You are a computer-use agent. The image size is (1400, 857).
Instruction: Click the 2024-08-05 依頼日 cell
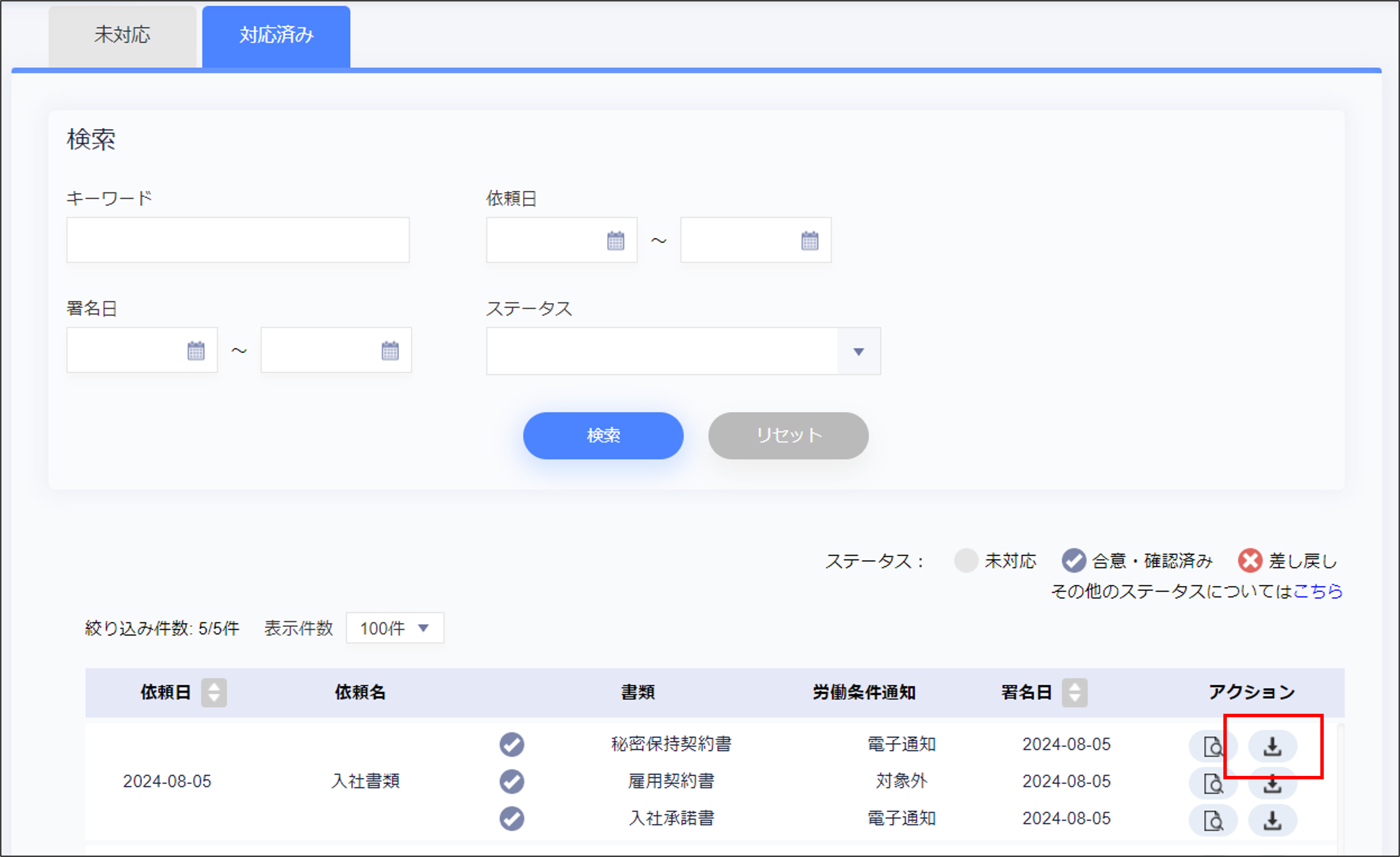click(x=167, y=781)
